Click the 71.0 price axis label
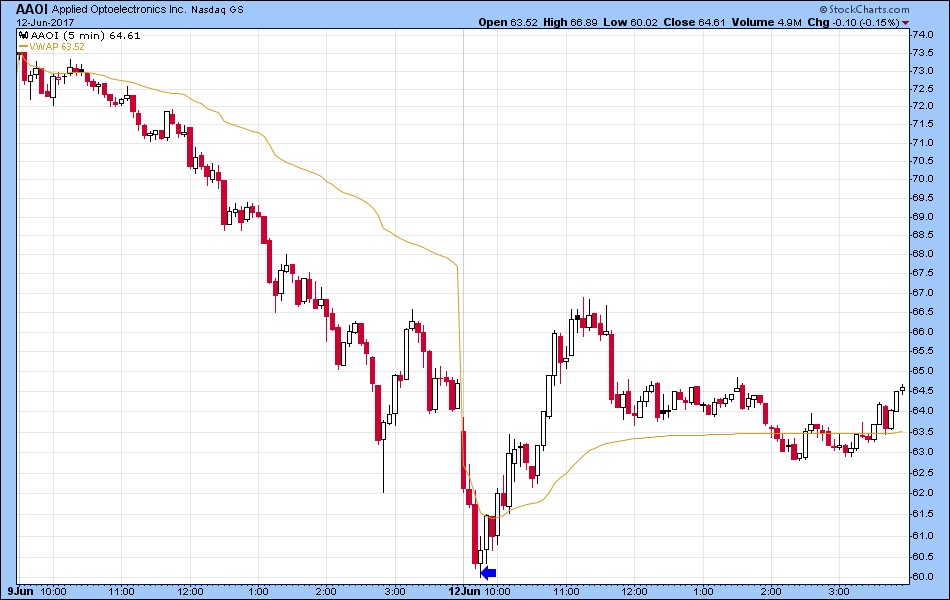Screen dimensions: 950x600 (x=923, y=142)
